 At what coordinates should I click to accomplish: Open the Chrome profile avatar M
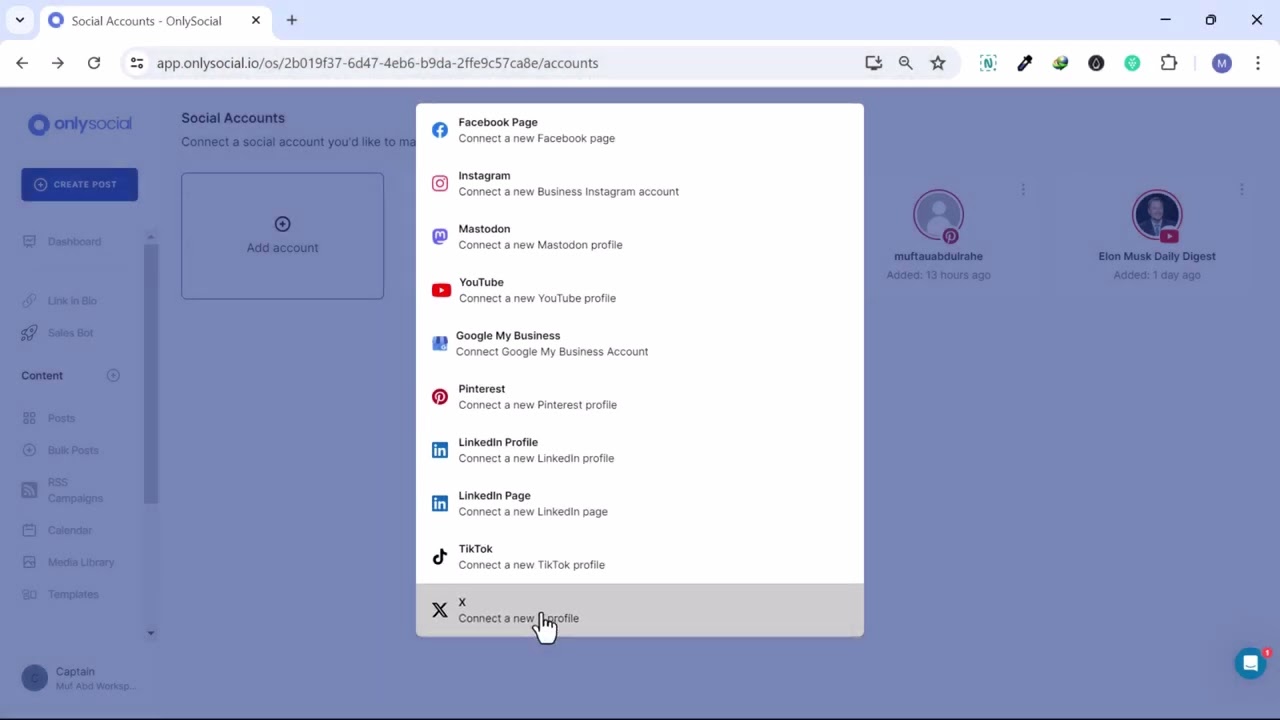click(1221, 63)
